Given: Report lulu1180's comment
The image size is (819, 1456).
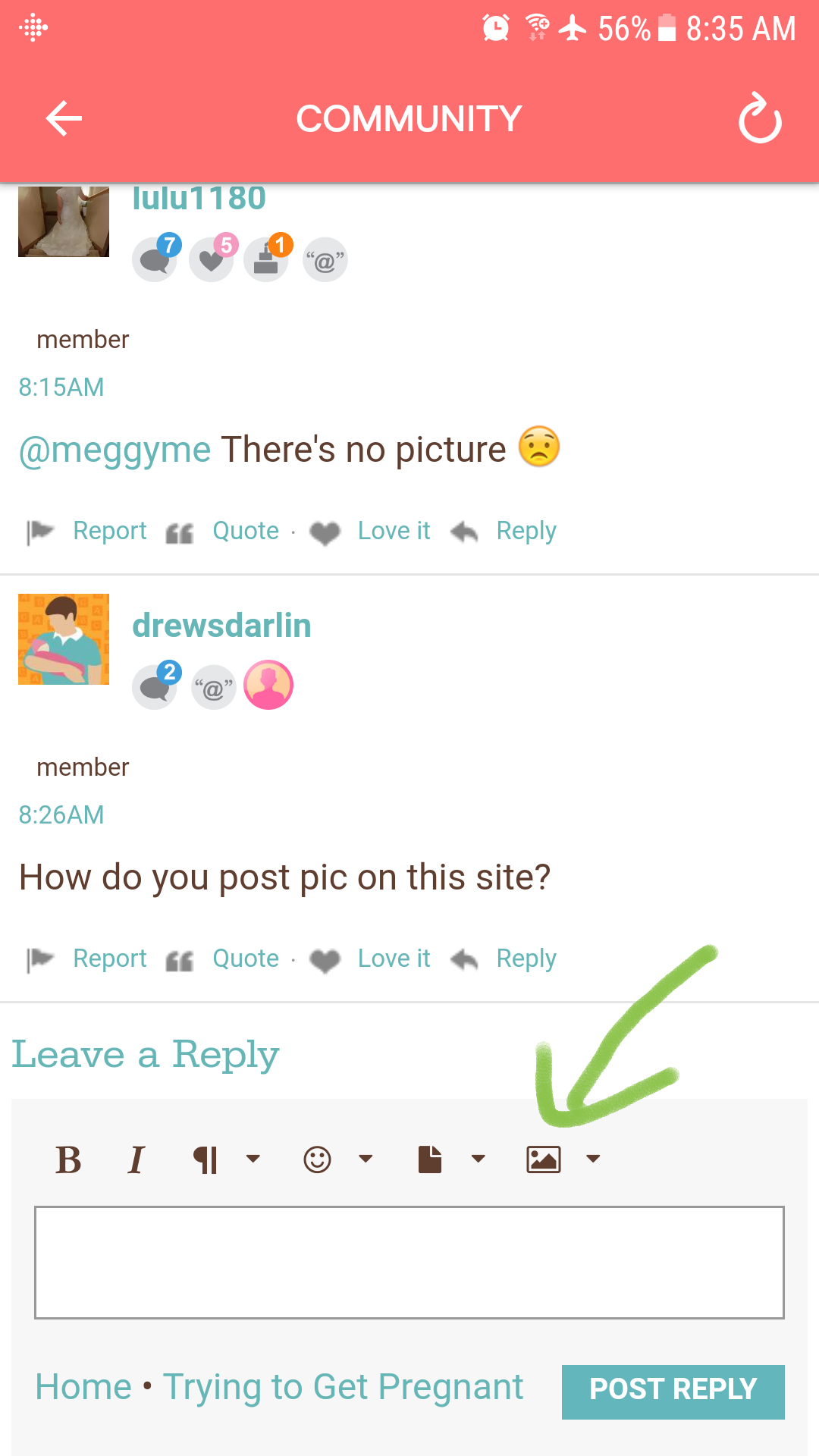Looking at the screenshot, I should pyautogui.click(x=110, y=531).
